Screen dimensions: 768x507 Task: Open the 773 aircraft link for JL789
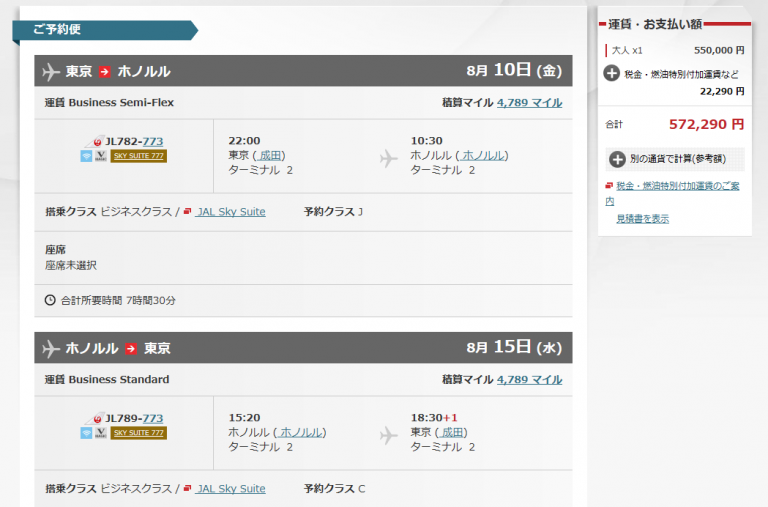pos(153,418)
